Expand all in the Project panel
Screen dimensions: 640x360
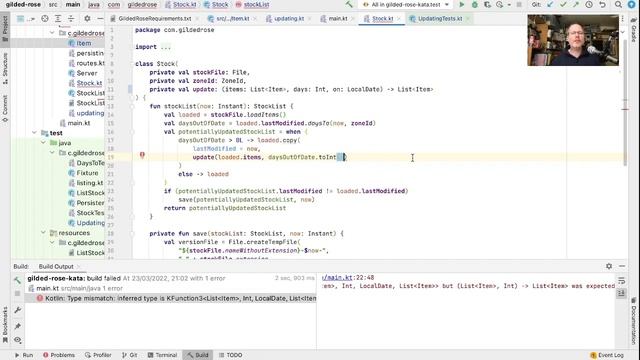pyautogui.click(x=58, y=18)
